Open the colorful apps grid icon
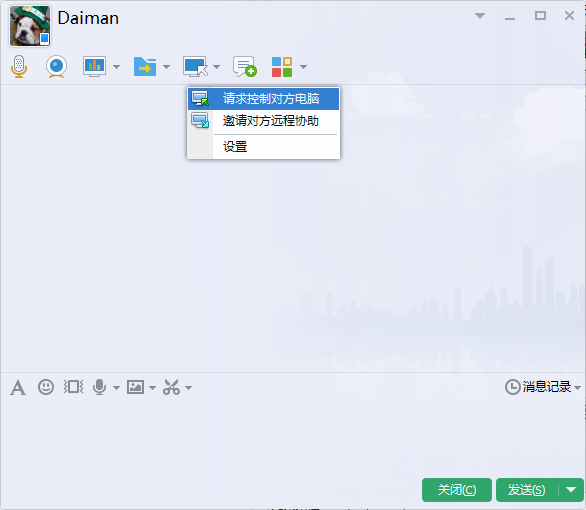The width and height of the screenshot is (586, 510). click(282, 67)
